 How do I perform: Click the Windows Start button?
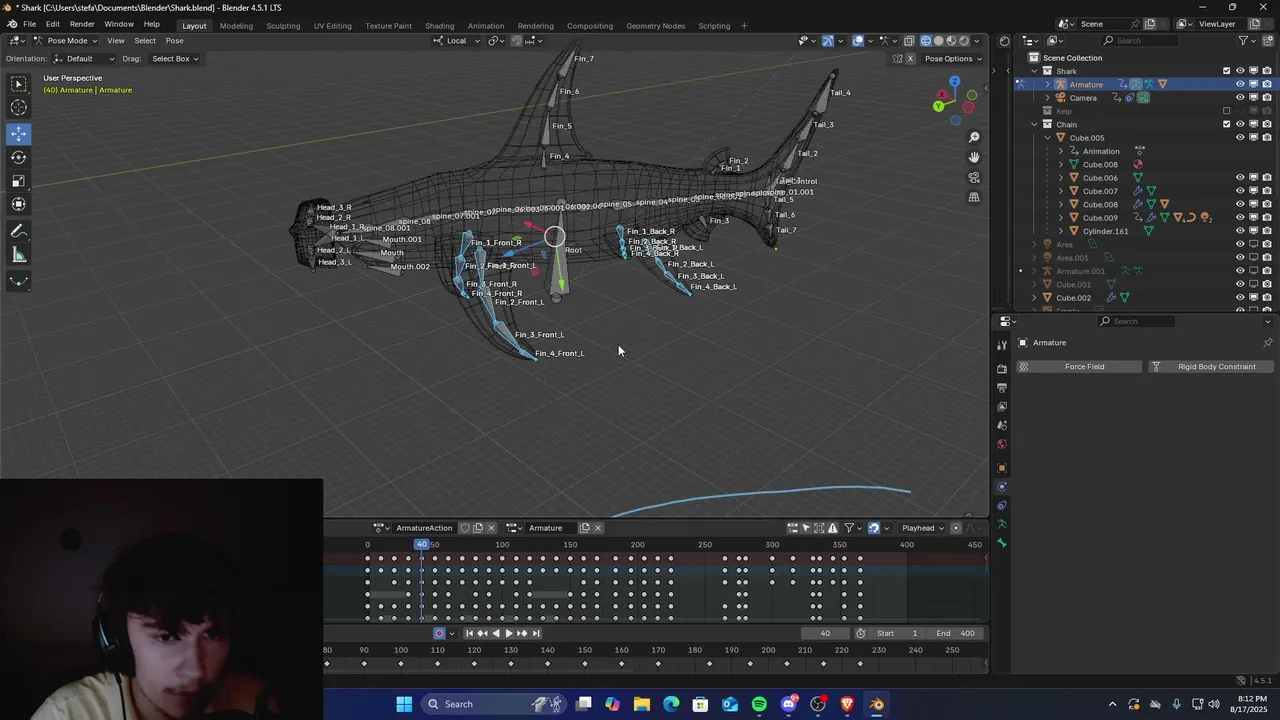[404, 704]
